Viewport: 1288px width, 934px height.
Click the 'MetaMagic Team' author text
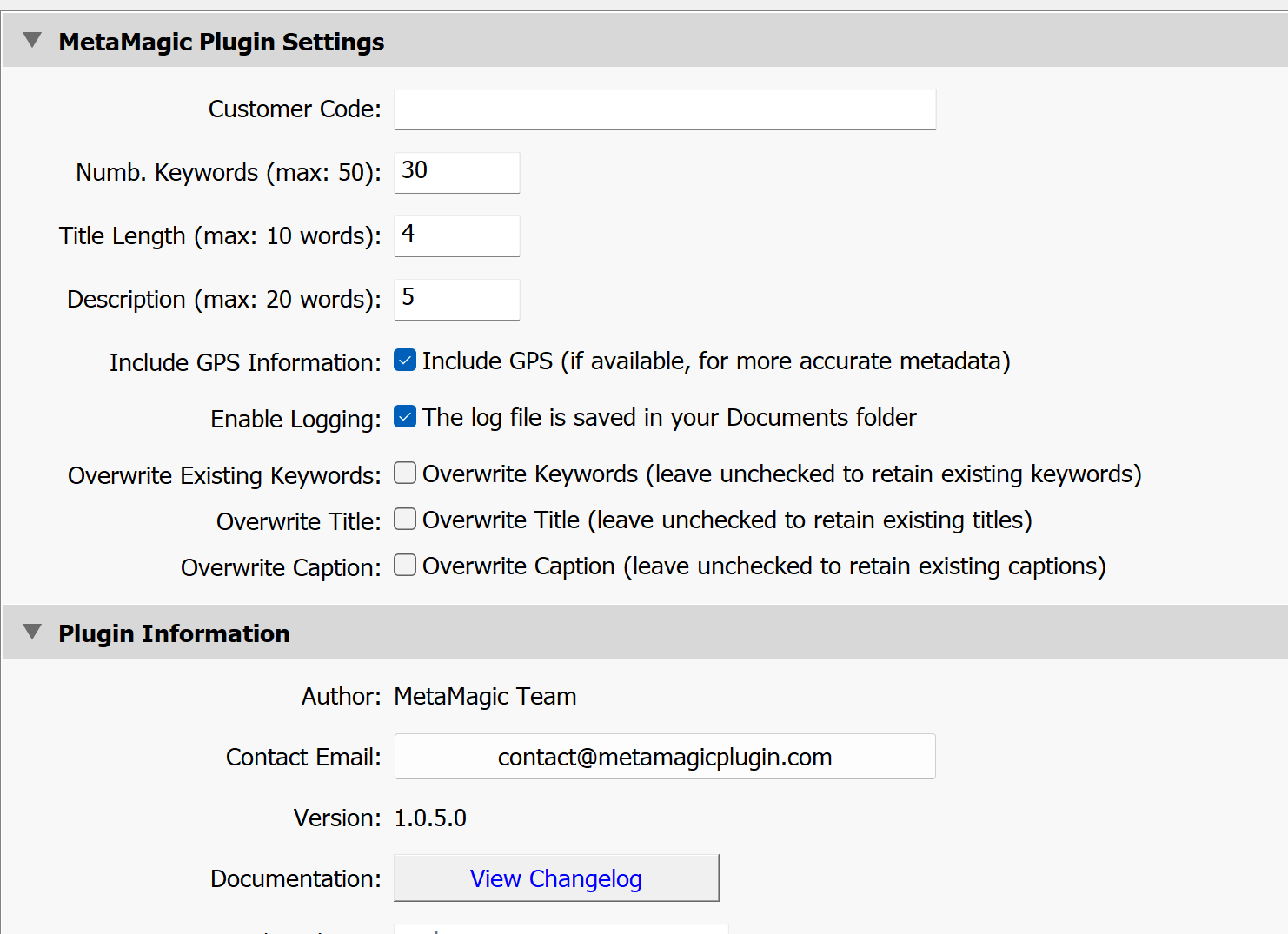tap(485, 697)
